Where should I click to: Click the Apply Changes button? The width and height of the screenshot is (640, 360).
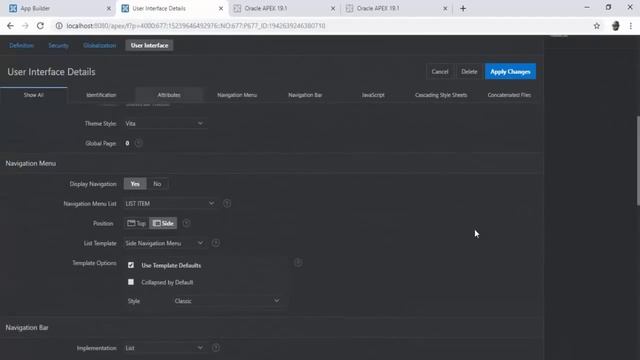[510, 71]
